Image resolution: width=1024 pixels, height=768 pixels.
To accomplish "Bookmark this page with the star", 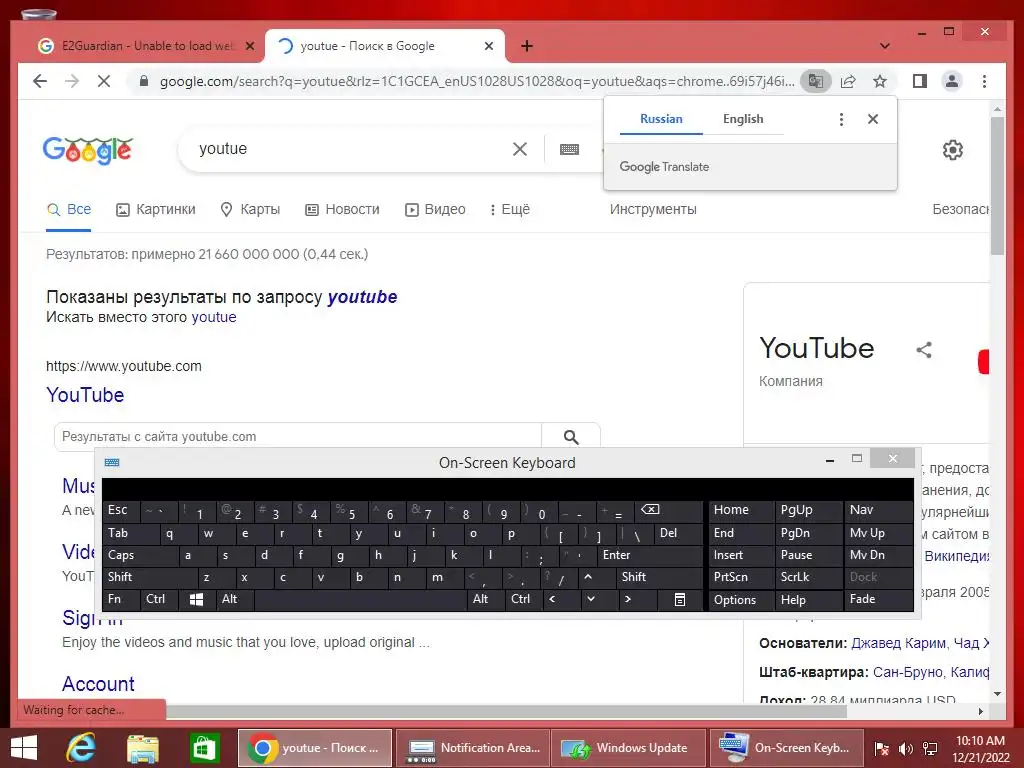I will [x=880, y=81].
